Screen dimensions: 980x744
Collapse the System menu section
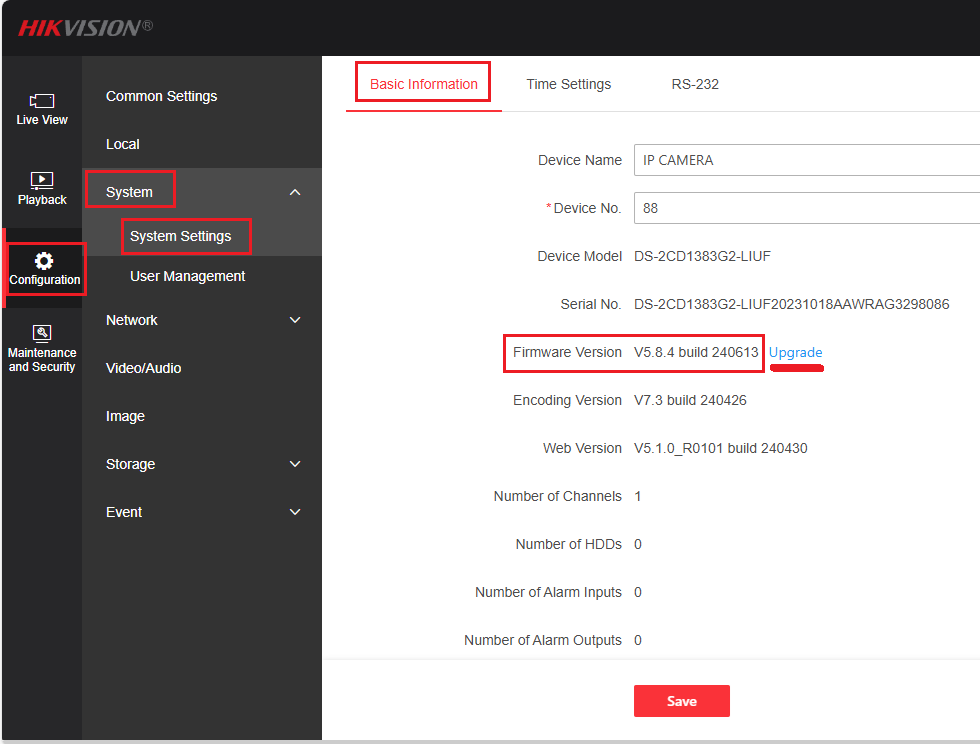[x=295, y=192]
